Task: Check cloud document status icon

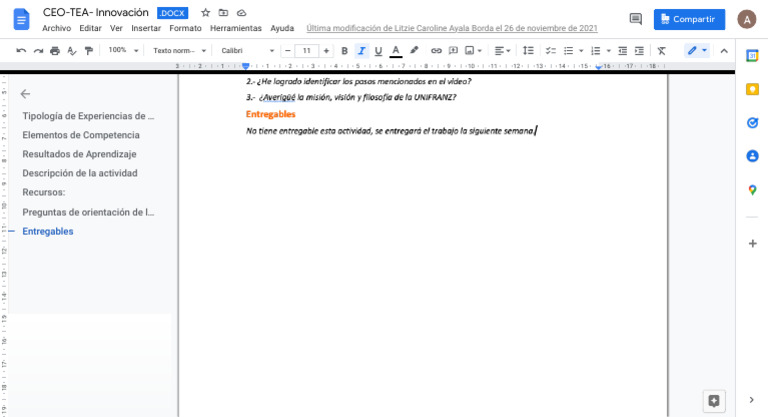Action: (x=241, y=13)
